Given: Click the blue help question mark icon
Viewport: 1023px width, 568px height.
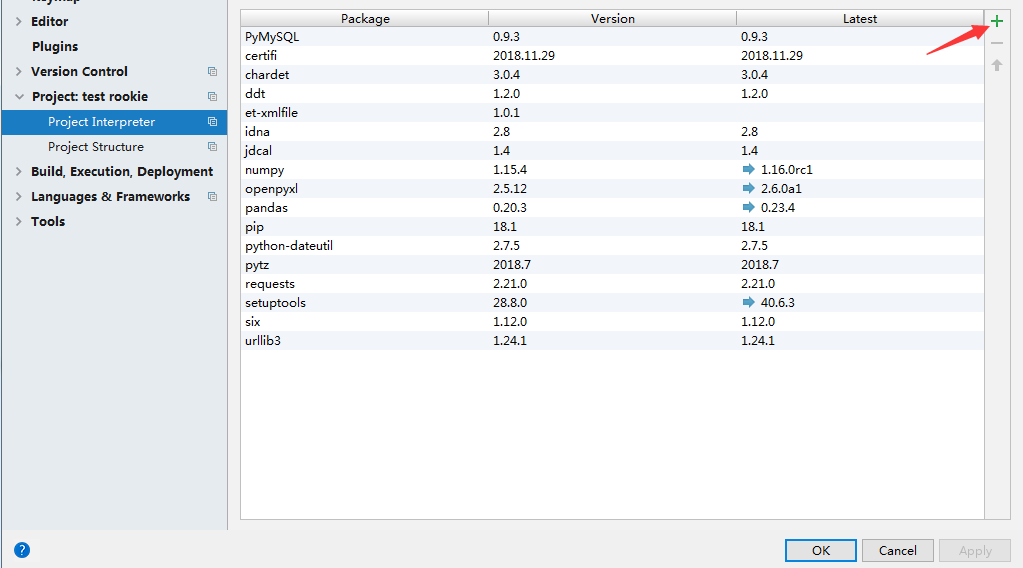Looking at the screenshot, I should point(22,549).
